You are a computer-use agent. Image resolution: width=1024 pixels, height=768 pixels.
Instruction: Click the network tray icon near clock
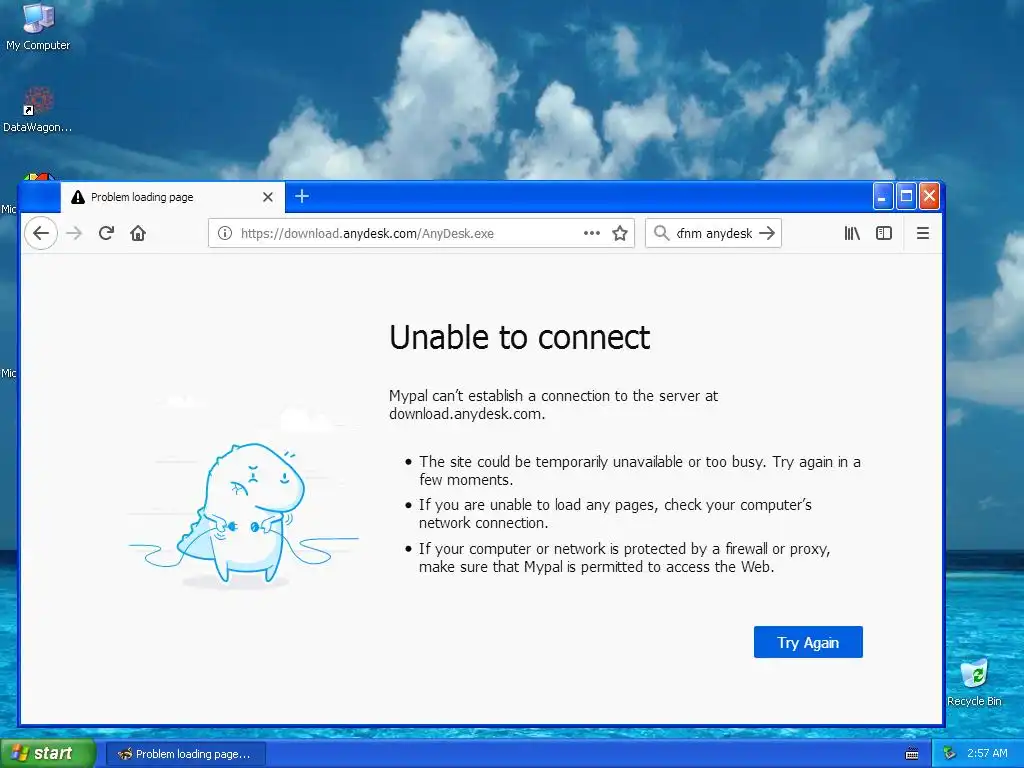pyautogui.click(x=950, y=754)
